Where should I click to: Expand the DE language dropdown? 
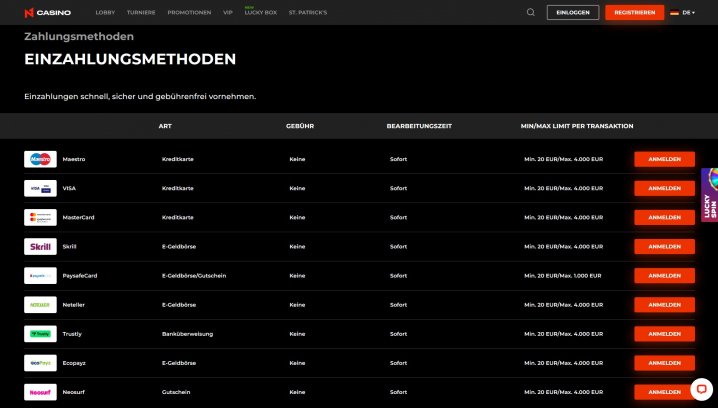click(682, 13)
